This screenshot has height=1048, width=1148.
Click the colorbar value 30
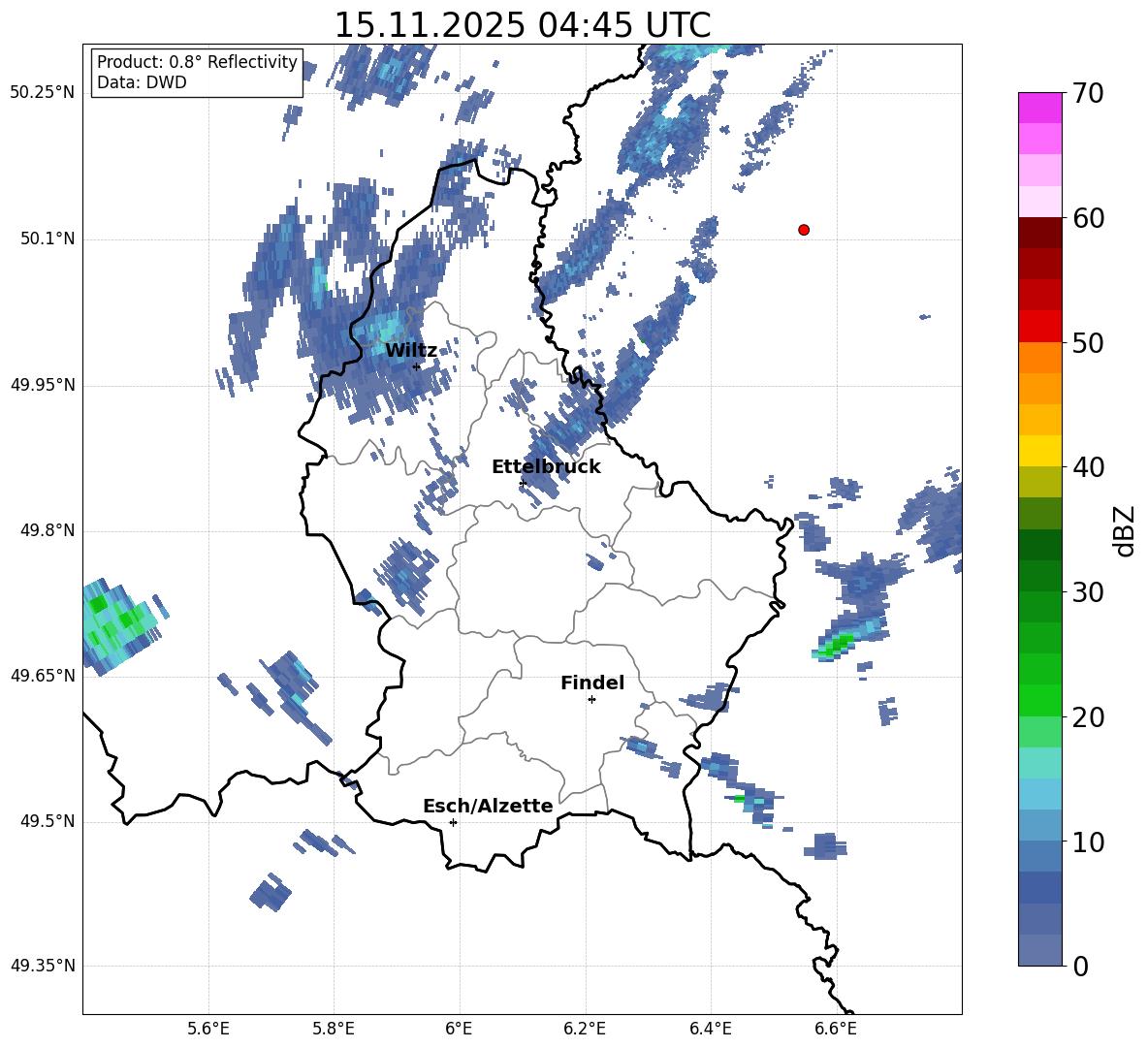(1088, 592)
